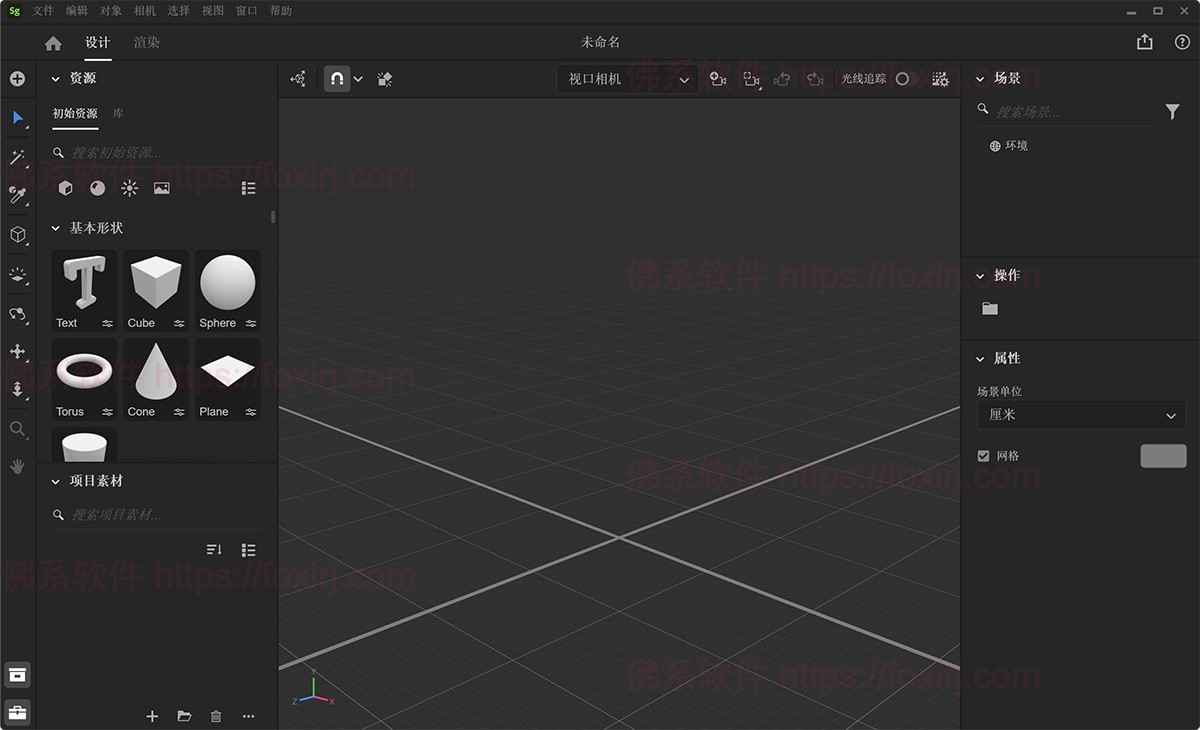This screenshot has height=730, width=1200.
Task: Activate the magnifier zoom tool
Action: [x=17, y=430]
